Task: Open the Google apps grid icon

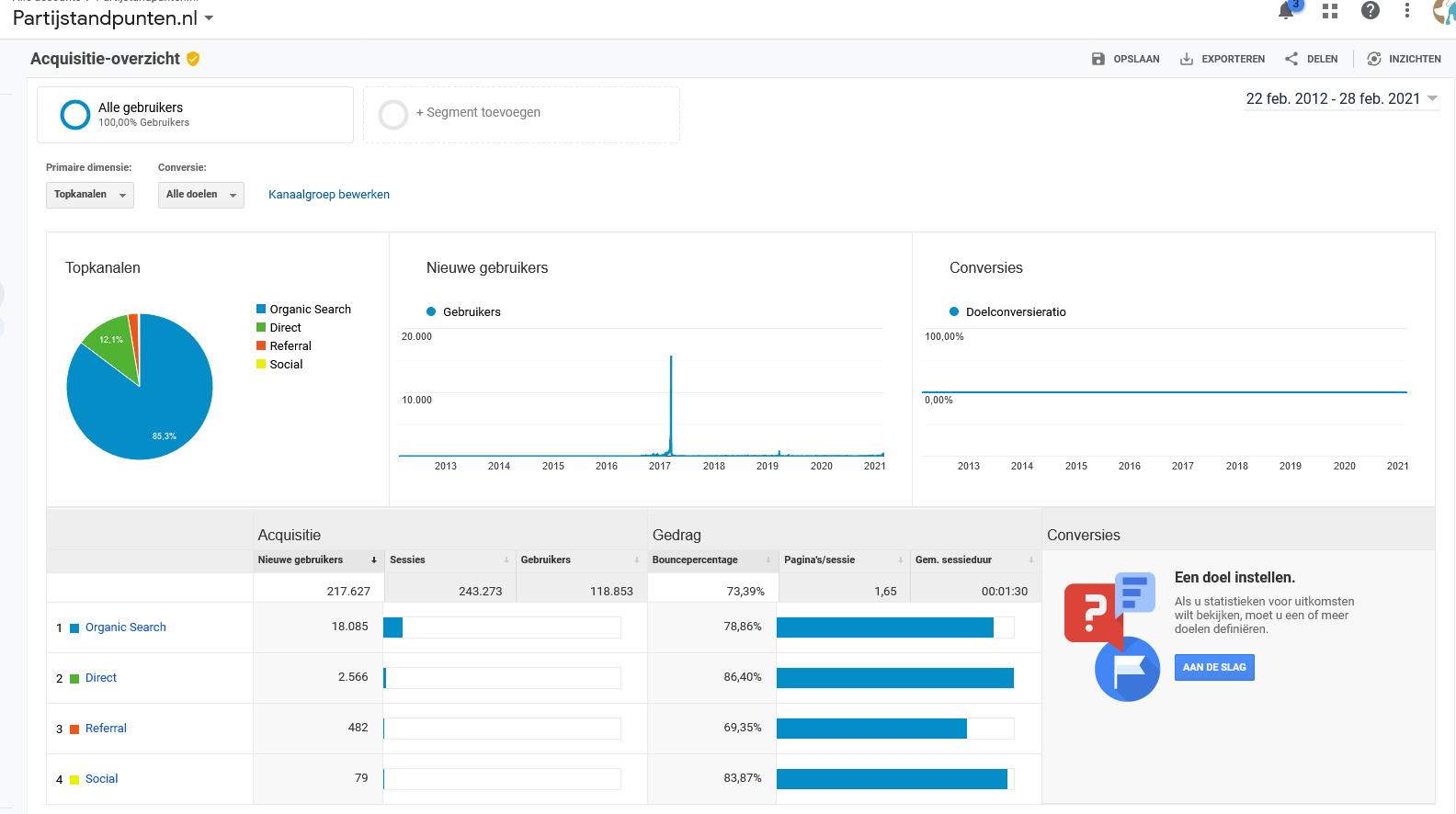Action: [1330, 11]
